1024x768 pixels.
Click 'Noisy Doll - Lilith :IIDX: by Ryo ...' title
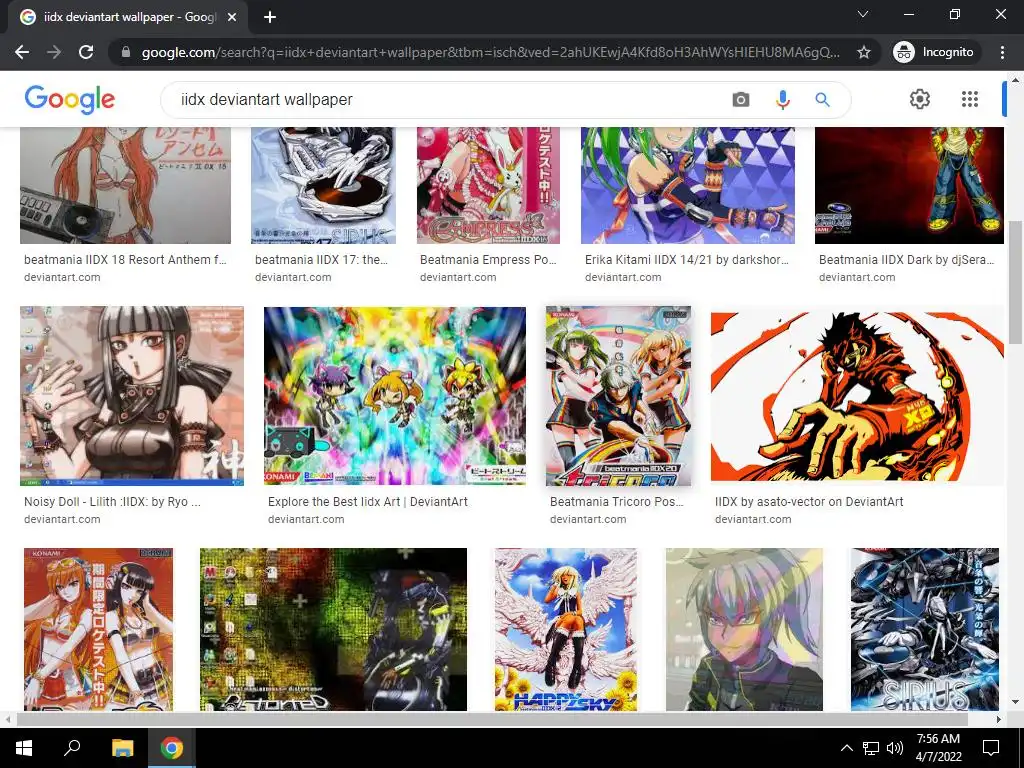(112, 502)
